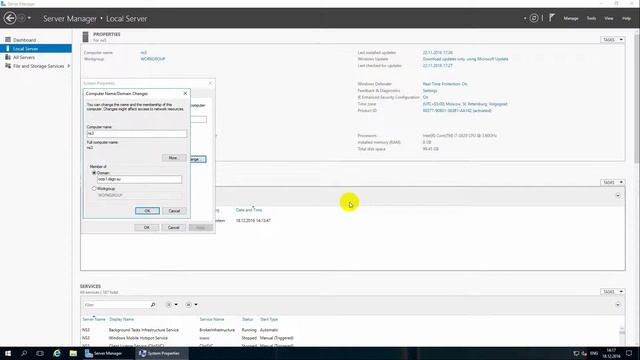Click the network tray icon
Image resolution: width=640 pixels, height=360 pixels.
point(576,353)
